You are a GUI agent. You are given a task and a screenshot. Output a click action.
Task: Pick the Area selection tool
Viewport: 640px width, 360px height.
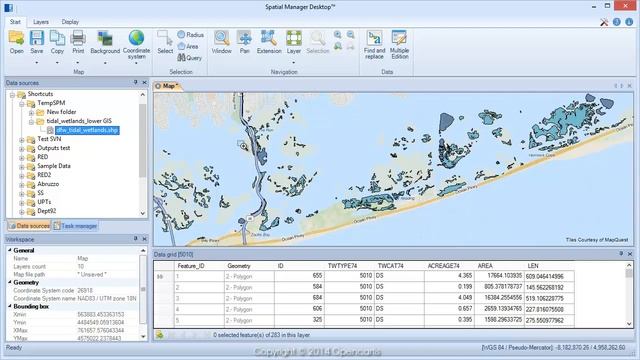(x=188, y=46)
